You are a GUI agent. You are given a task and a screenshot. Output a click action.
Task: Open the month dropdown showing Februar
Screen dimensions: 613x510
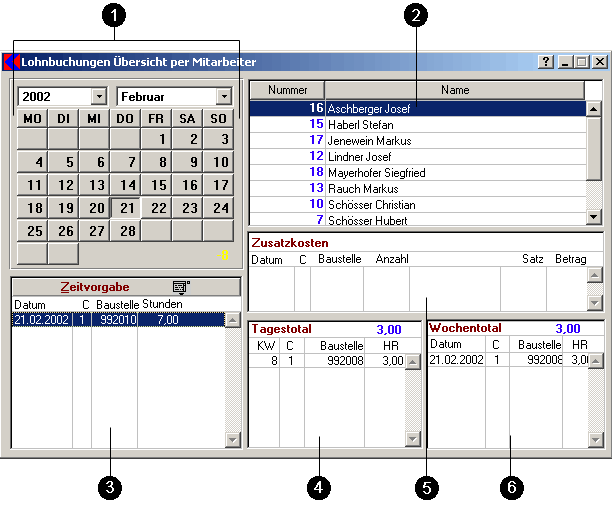[224, 97]
